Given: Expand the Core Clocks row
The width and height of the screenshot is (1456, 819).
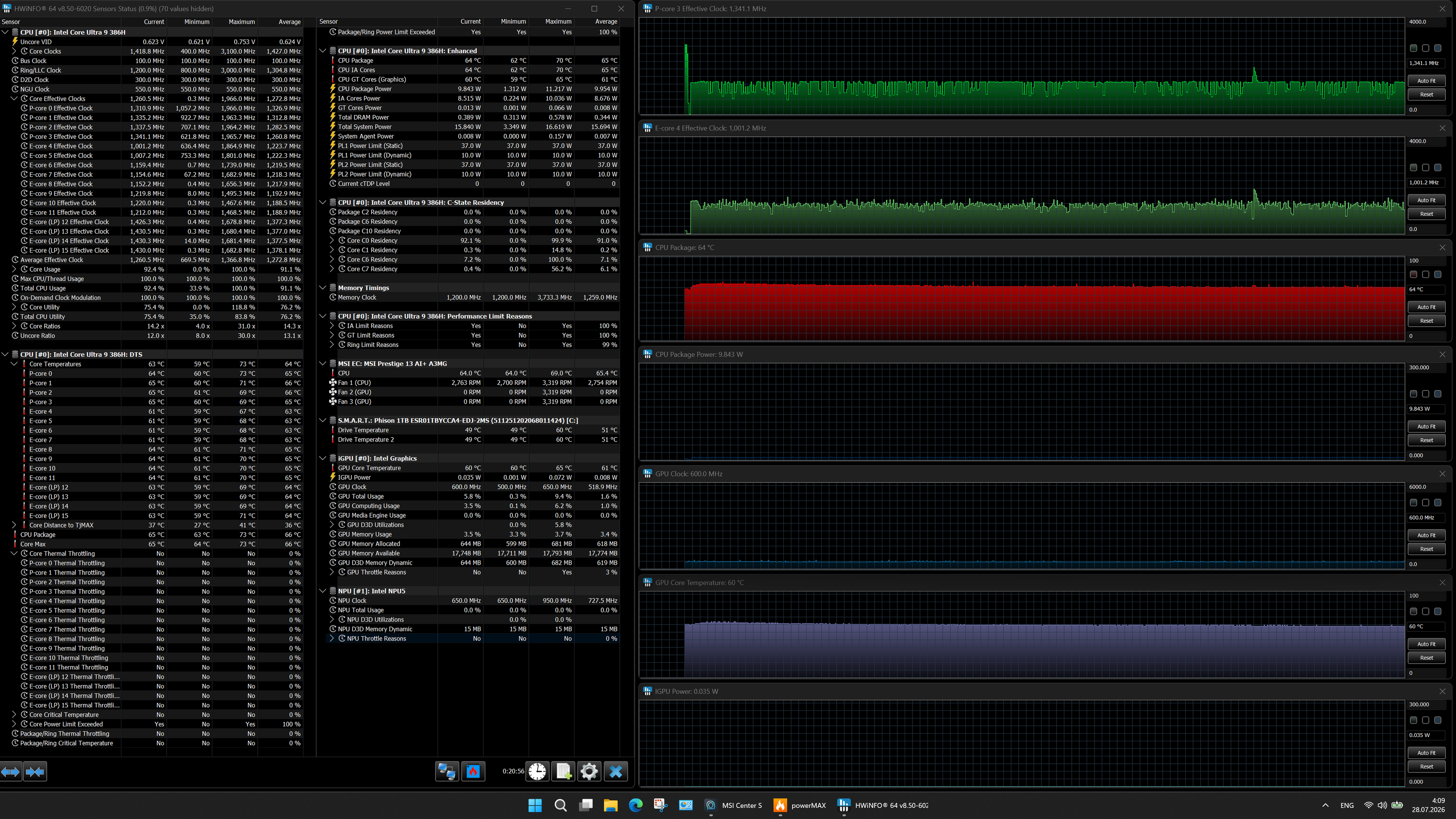Looking at the screenshot, I should pos(14,51).
